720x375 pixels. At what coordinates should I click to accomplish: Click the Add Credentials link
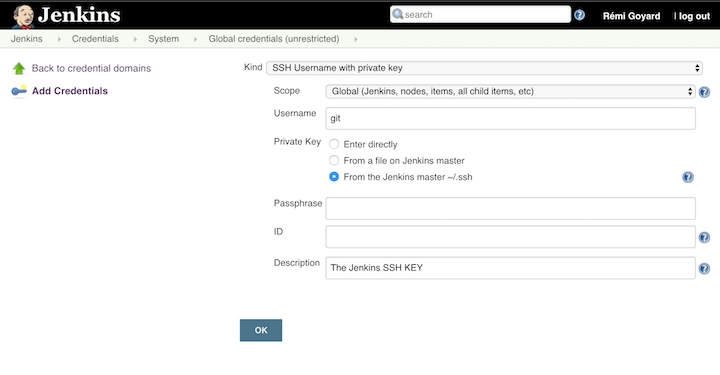point(70,91)
